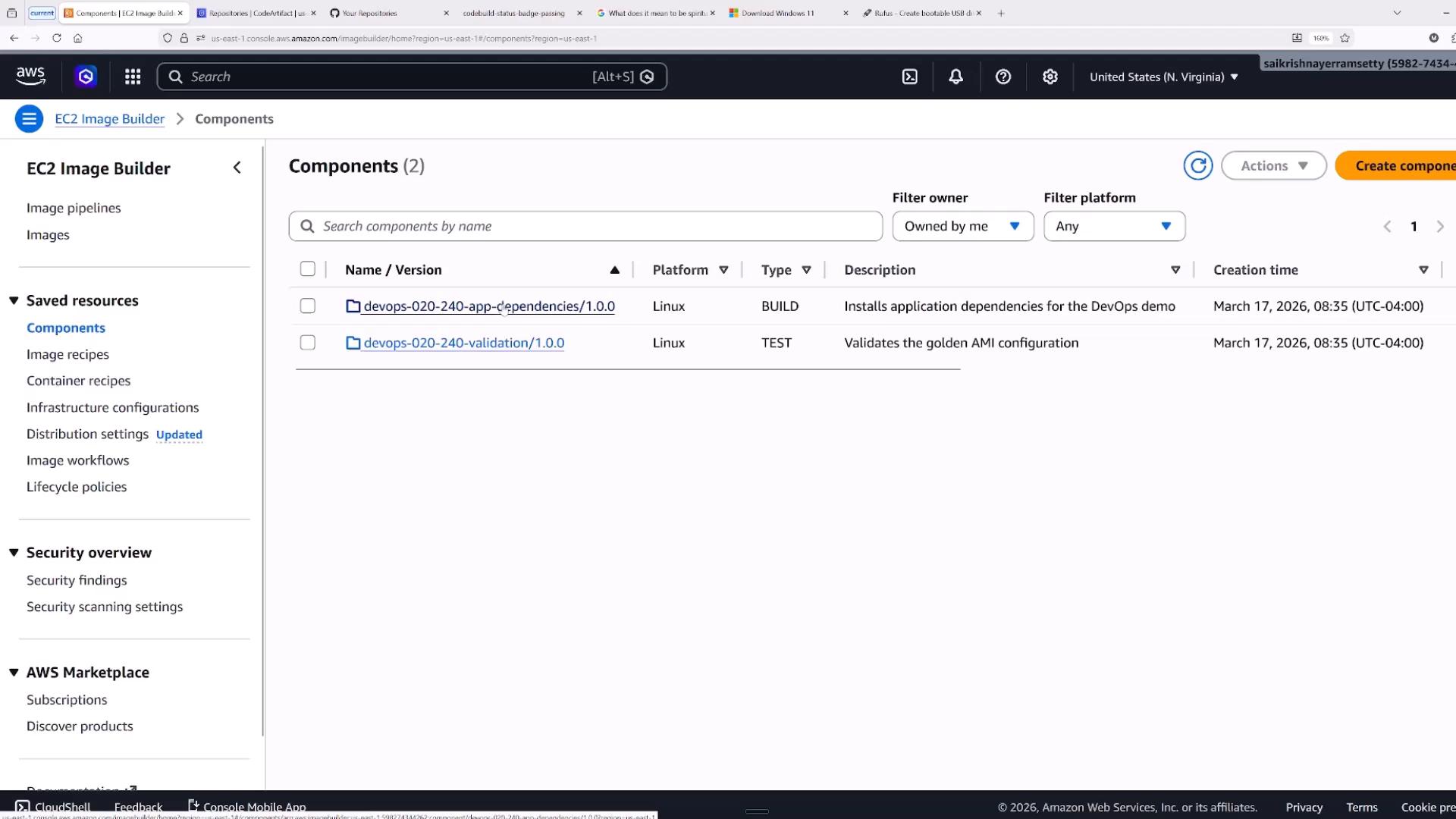Click the Create component button
The width and height of the screenshot is (1456, 819).
coord(1395,165)
